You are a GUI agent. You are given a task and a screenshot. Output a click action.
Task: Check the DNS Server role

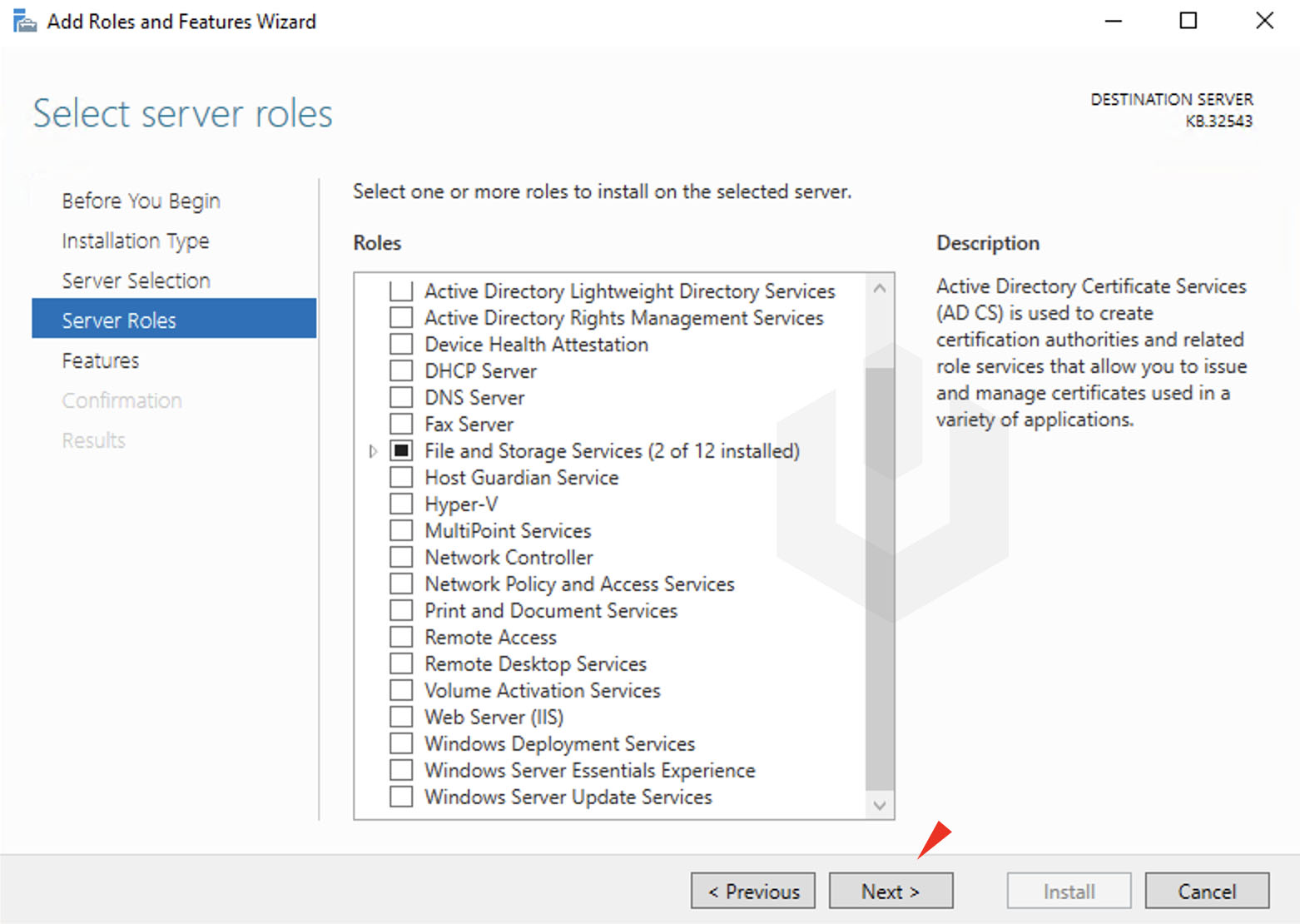401,397
